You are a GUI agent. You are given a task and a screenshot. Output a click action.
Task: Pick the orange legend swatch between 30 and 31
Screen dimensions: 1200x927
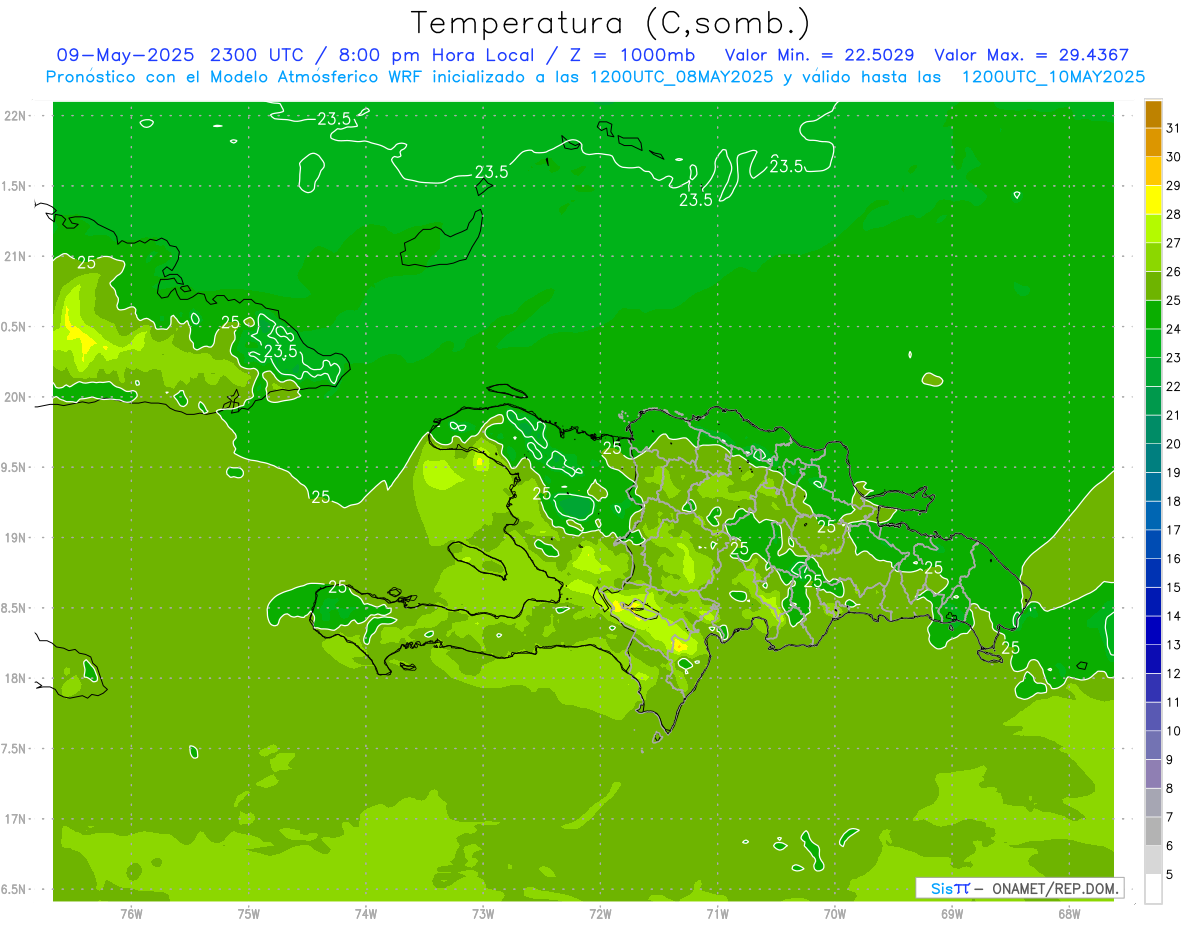coord(1153,143)
